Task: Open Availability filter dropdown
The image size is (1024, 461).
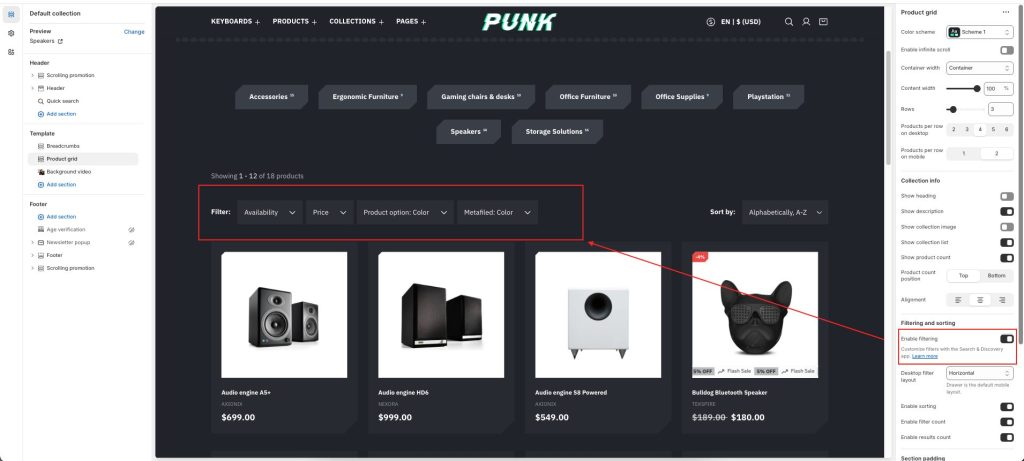Action: point(270,212)
